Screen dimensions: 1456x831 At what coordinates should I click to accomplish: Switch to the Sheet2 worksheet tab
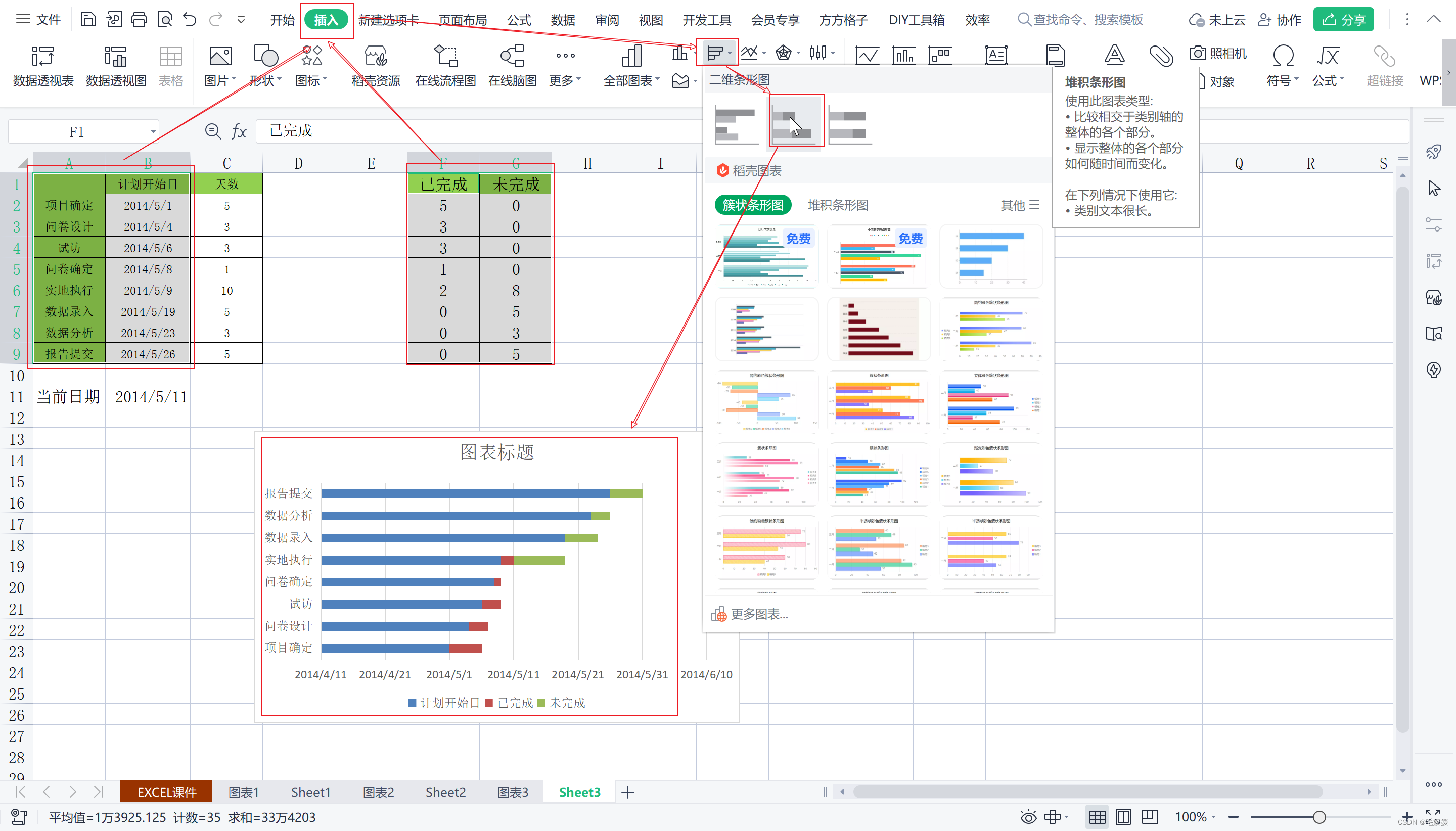pos(445,792)
